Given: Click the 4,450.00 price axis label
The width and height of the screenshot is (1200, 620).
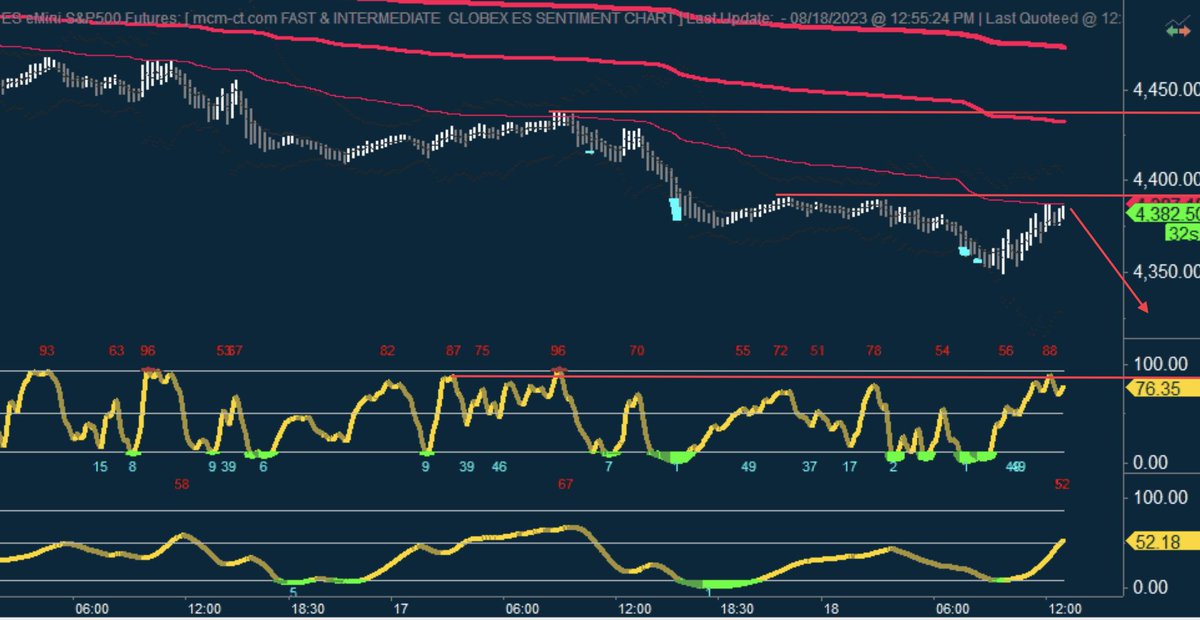Looking at the screenshot, I should point(1165,91).
